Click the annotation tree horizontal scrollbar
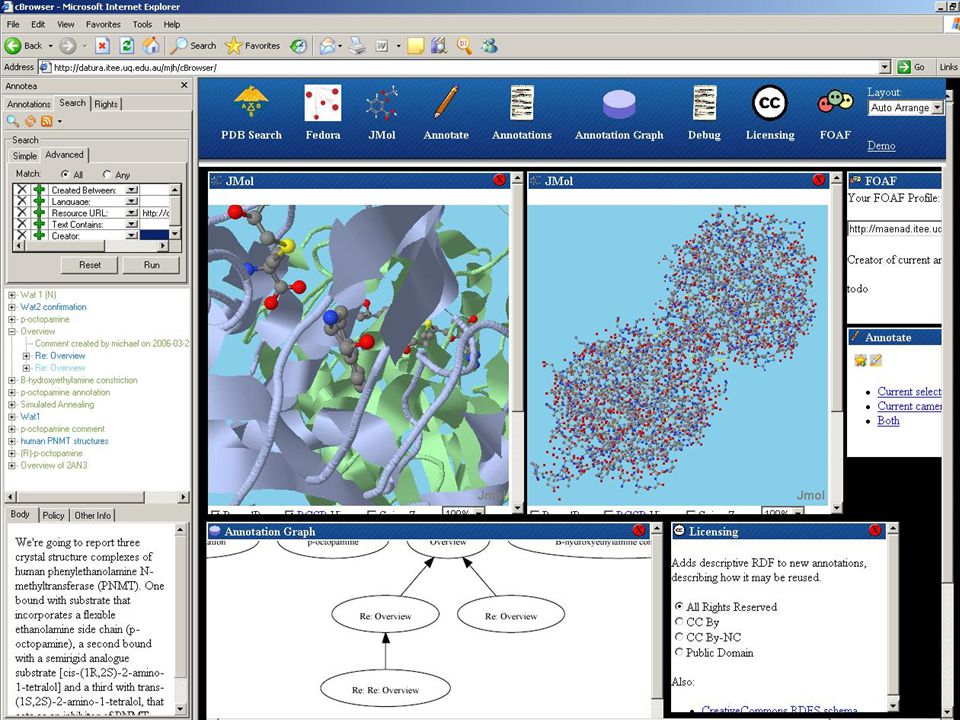The height and width of the screenshot is (720, 960). tap(98, 497)
